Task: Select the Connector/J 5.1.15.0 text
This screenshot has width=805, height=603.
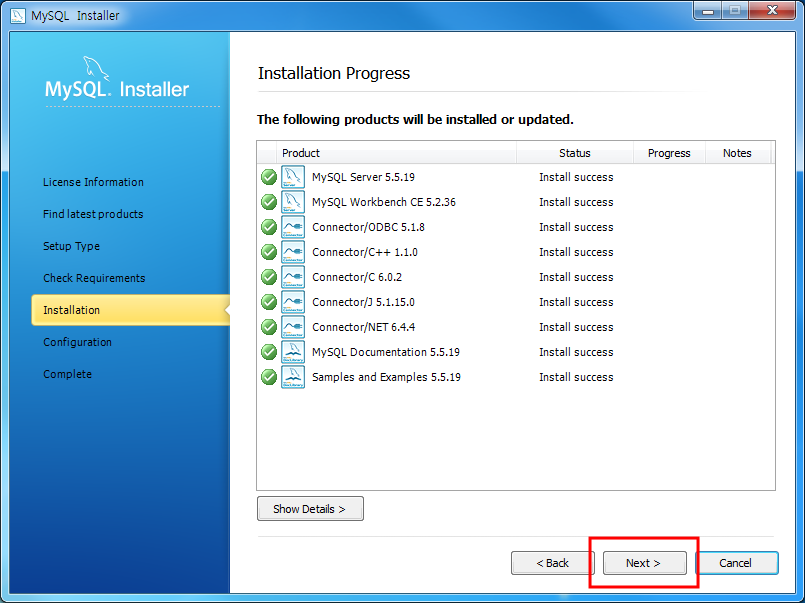Action: tap(363, 302)
